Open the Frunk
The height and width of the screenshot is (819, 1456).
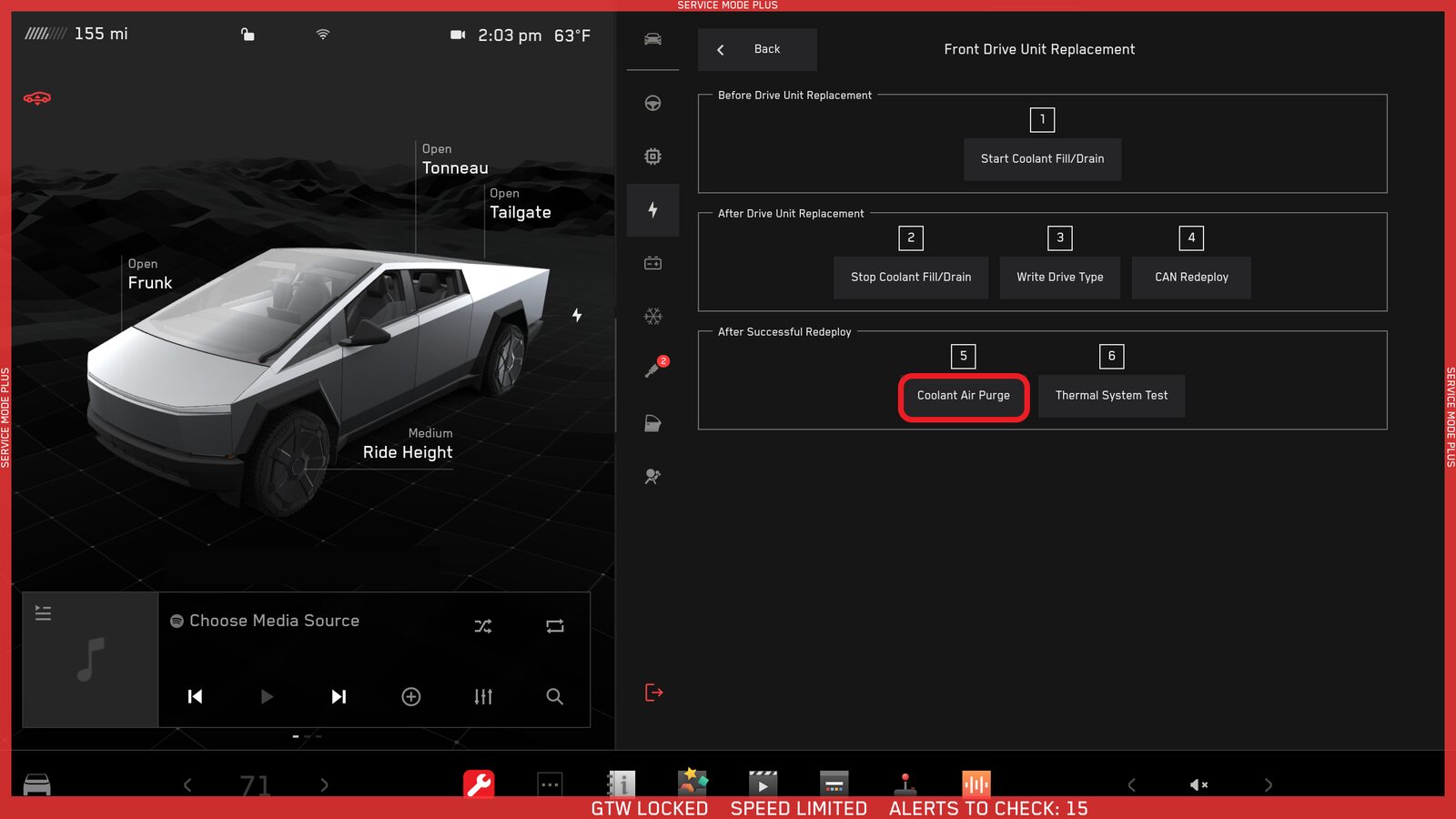tap(150, 274)
